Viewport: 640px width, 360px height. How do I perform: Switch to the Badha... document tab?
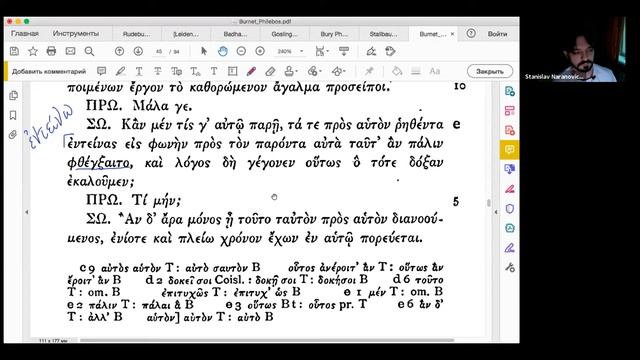(235, 34)
